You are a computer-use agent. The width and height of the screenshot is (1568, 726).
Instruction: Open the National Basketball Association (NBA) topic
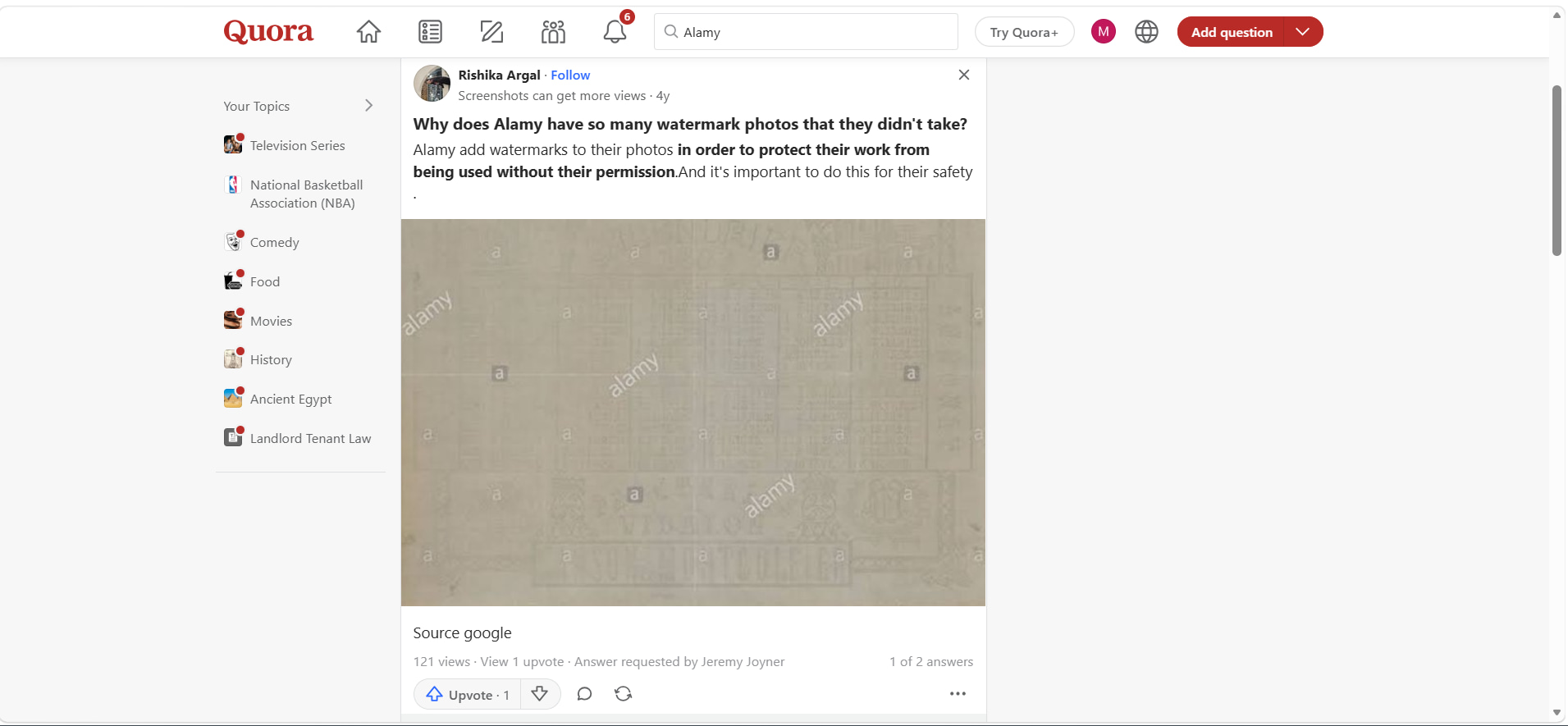coord(306,194)
